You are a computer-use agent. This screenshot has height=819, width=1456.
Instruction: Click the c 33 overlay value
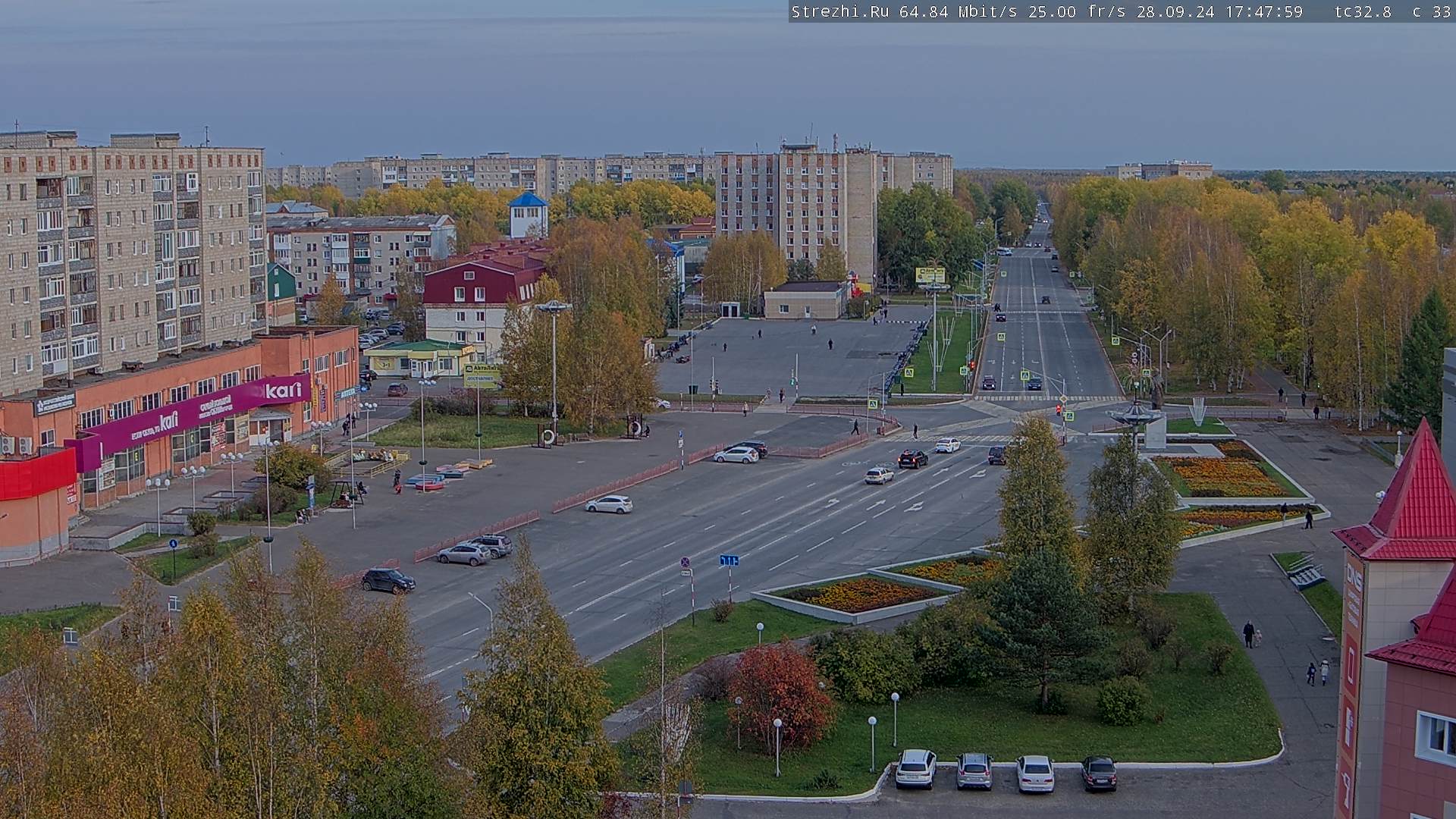[x=1432, y=11]
